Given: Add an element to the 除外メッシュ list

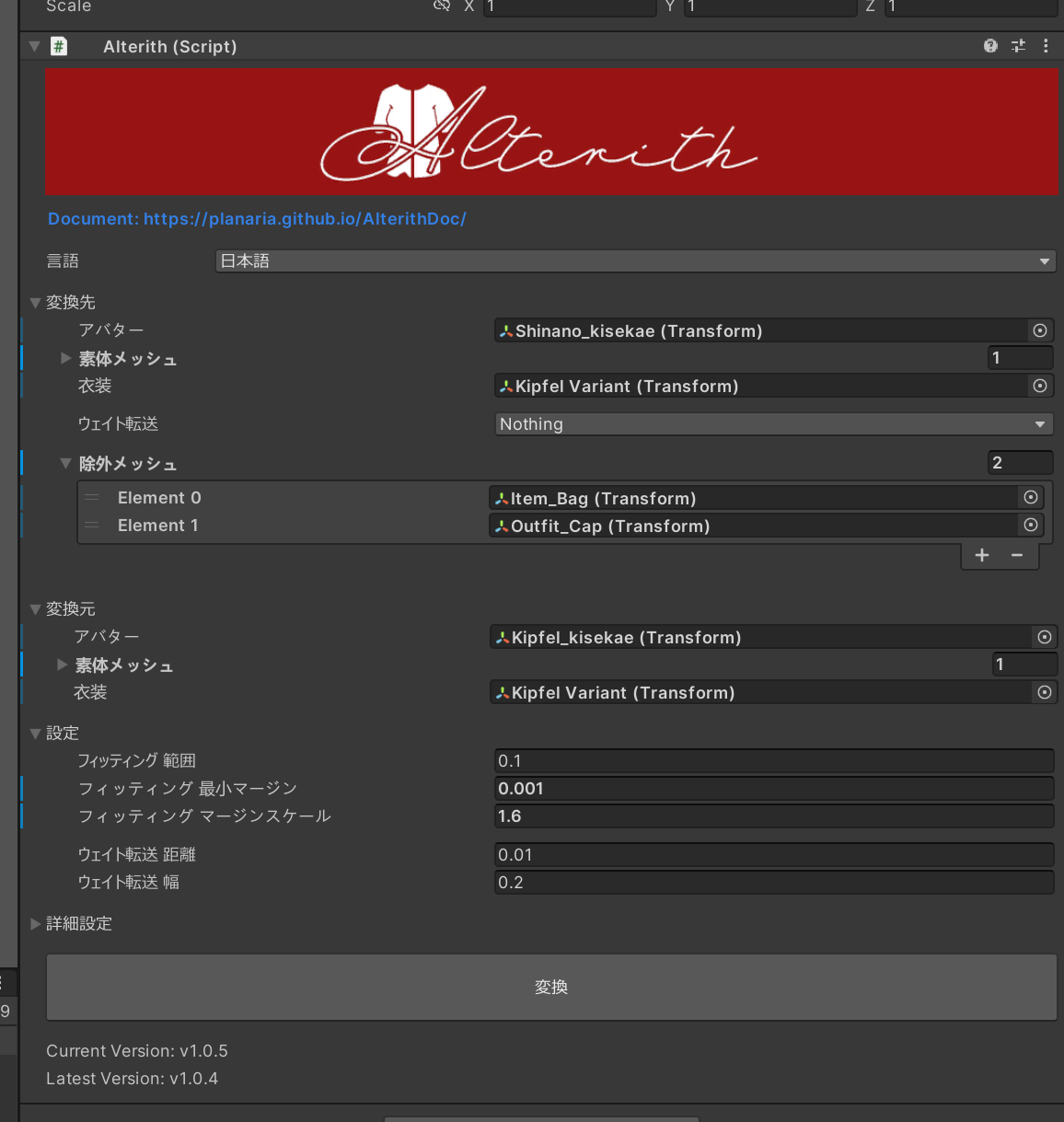Looking at the screenshot, I should (982, 555).
